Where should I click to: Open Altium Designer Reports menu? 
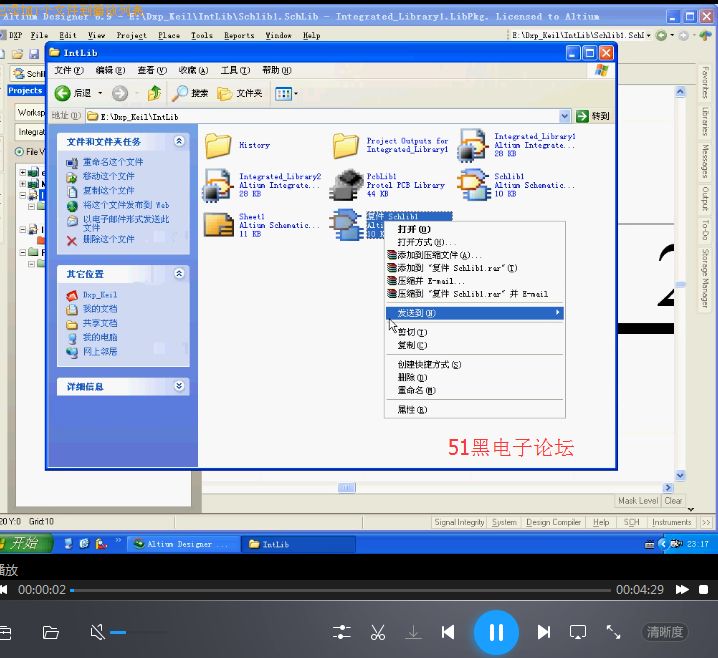pos(239,35)
